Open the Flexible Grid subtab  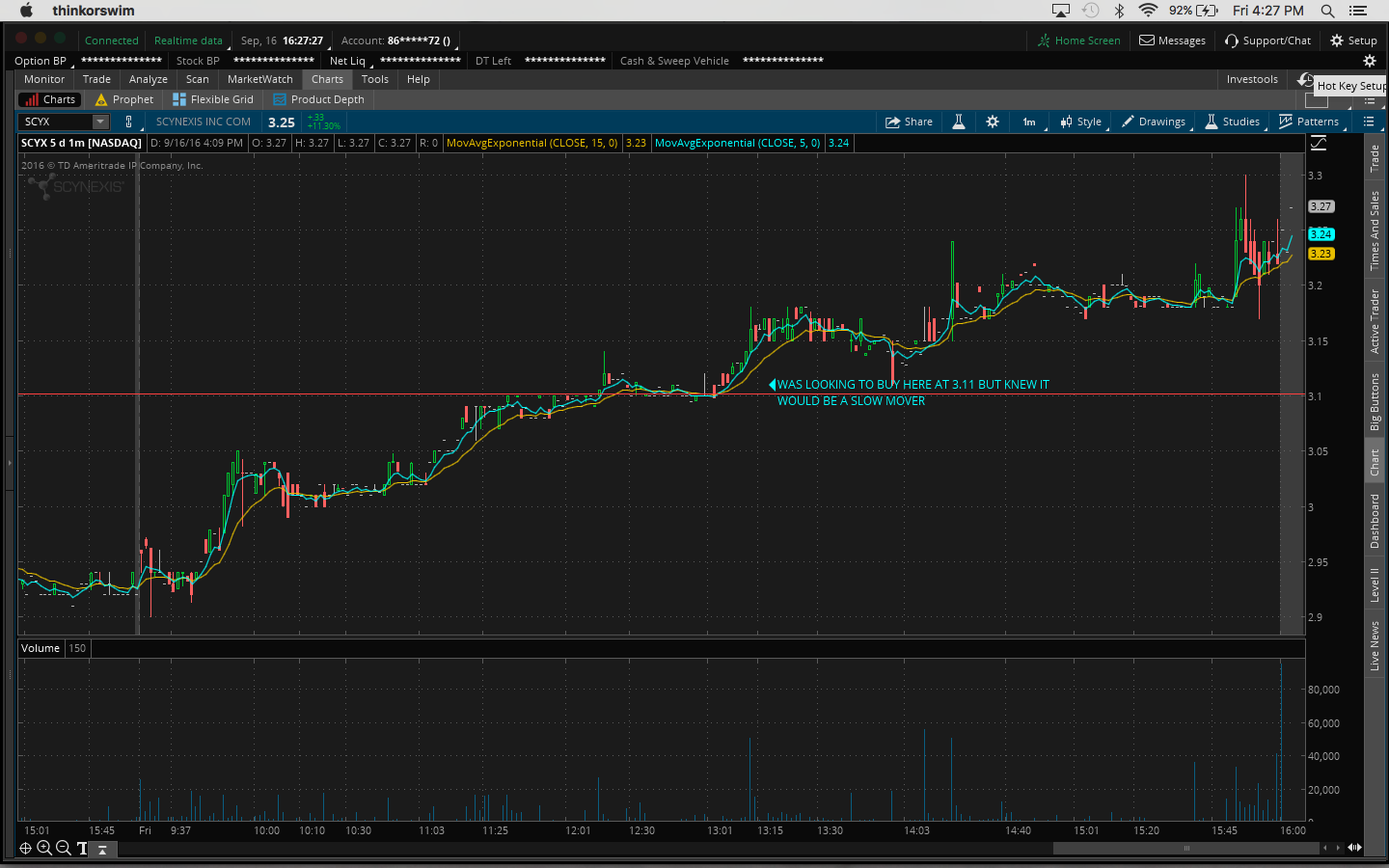coord(213,99)
